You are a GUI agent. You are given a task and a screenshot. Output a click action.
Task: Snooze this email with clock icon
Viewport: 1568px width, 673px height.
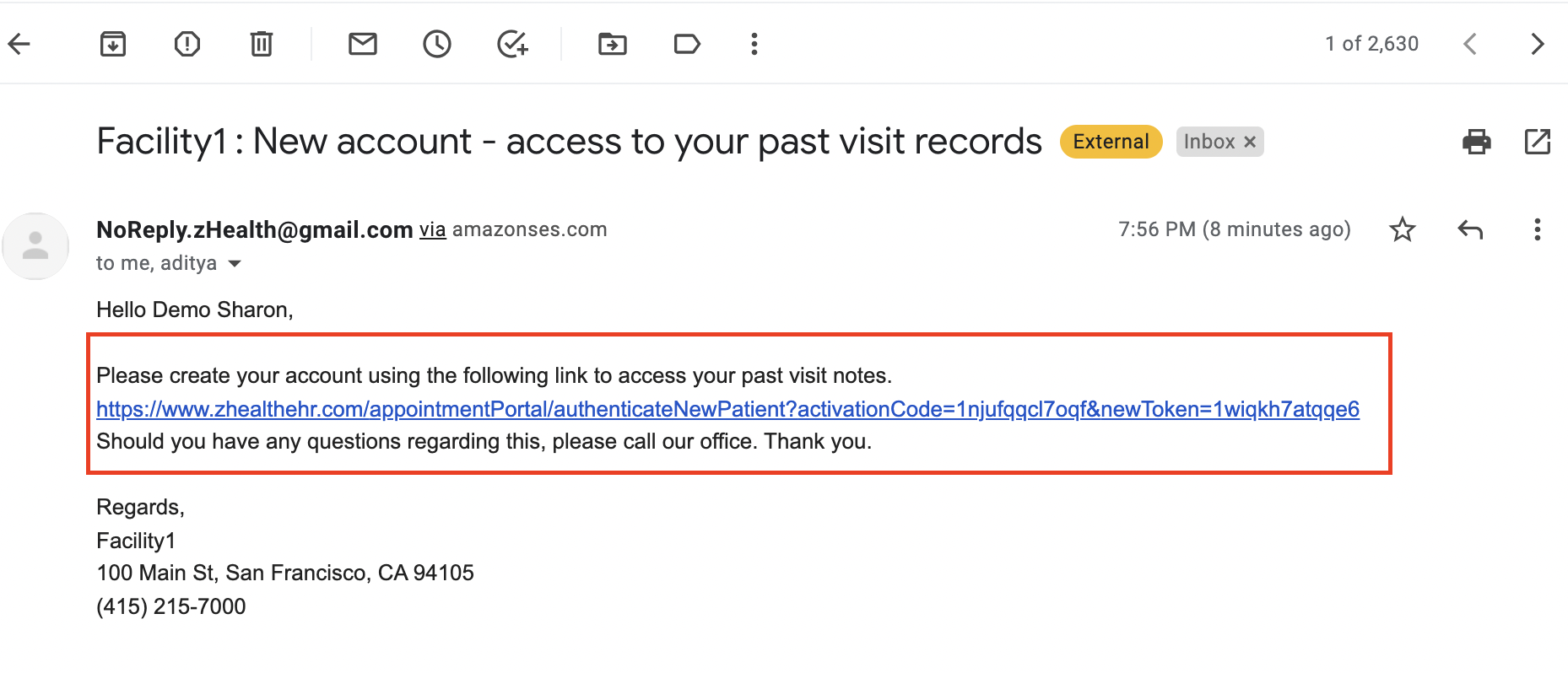coord(437,44)
